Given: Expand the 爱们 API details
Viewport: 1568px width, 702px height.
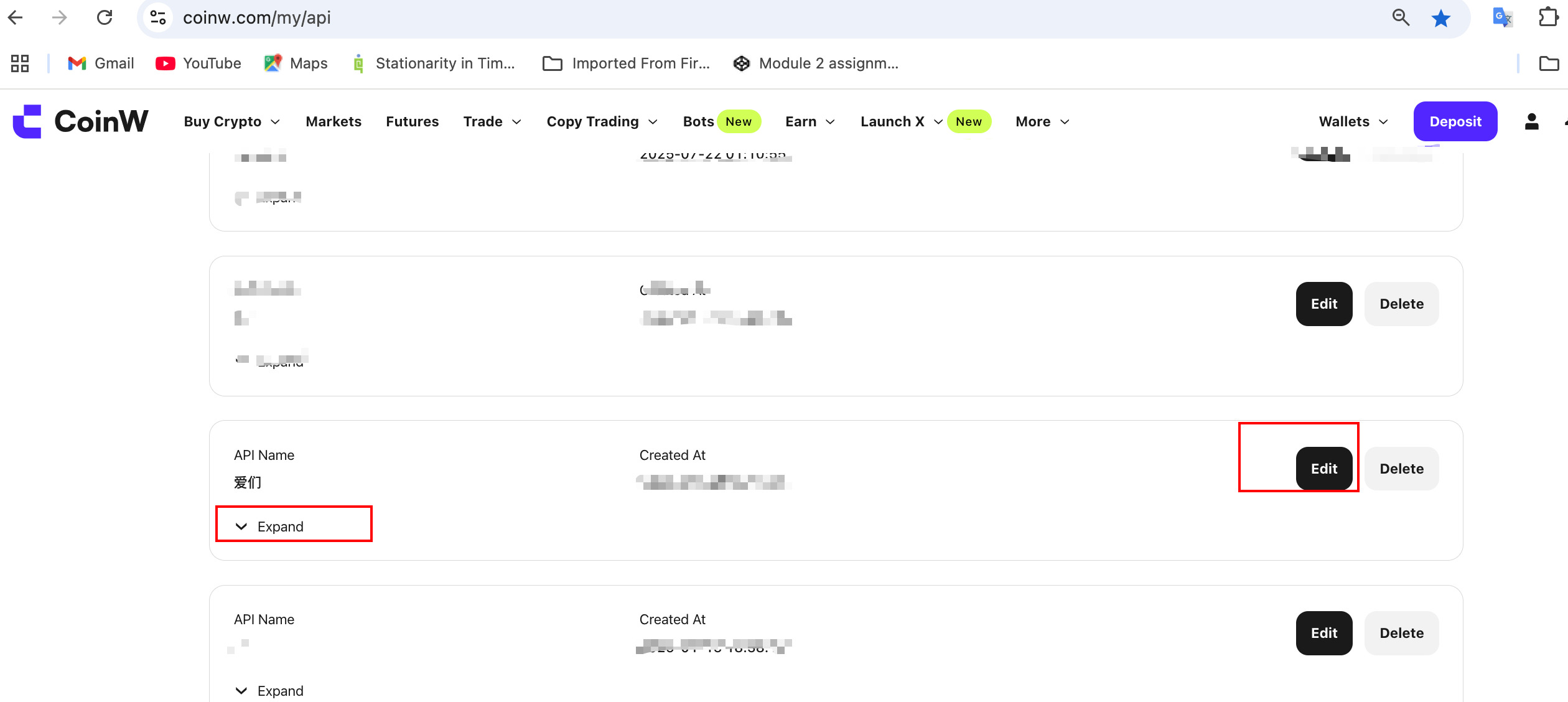Looking at the screenshot, I should click(269, 526).
